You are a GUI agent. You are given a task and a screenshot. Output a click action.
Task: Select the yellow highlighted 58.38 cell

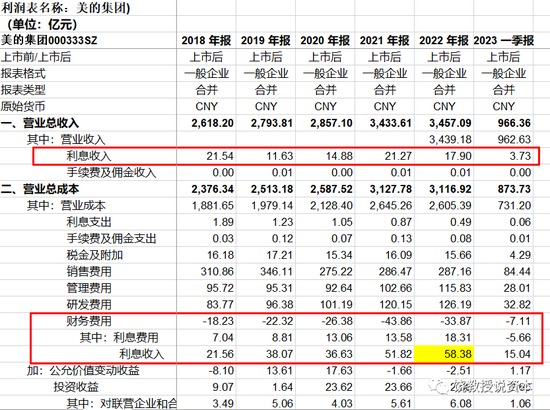[x=444, y=354]
